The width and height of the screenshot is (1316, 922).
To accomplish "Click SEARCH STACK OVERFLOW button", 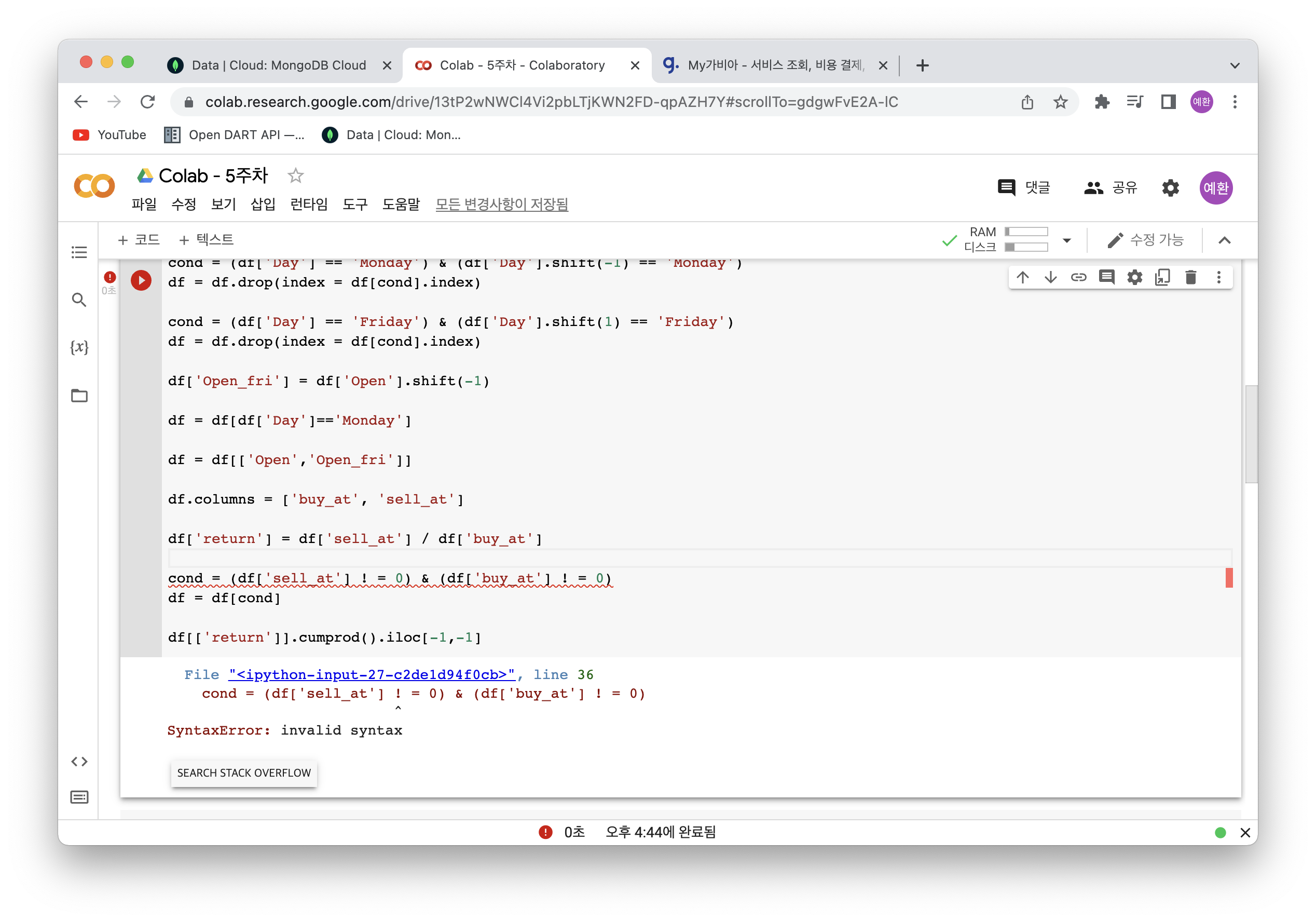I will 243,773.
